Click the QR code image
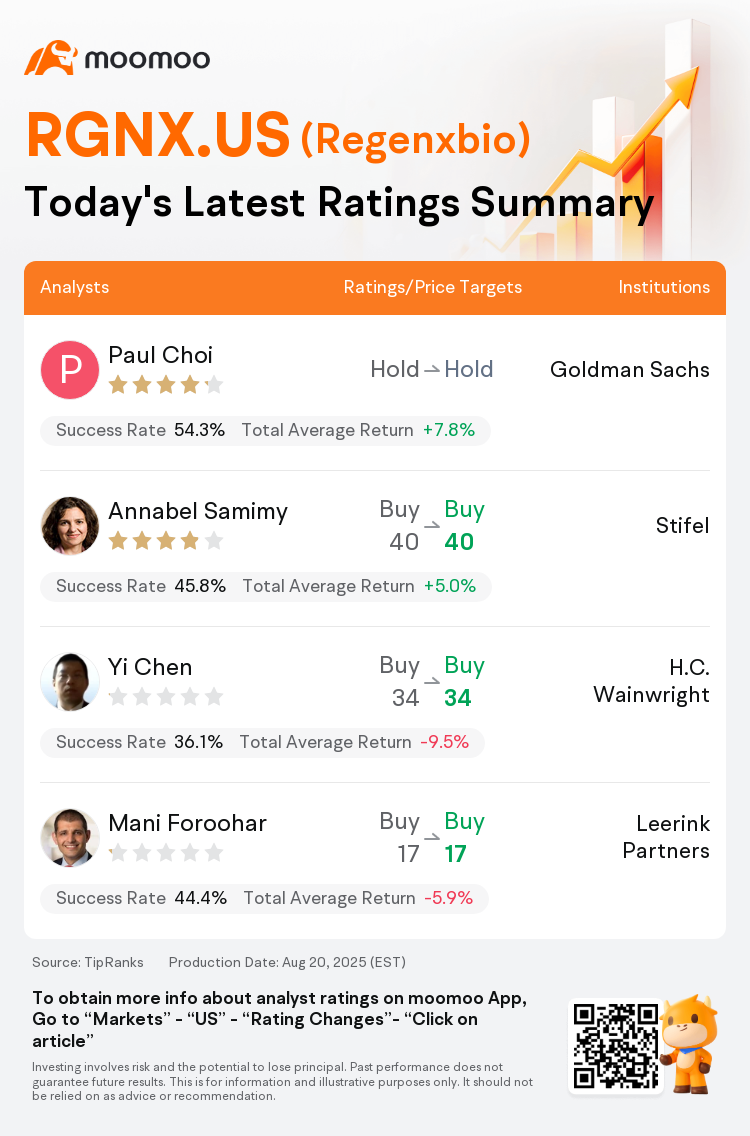Screen dimensions: 750x1136 point(616,1045)
